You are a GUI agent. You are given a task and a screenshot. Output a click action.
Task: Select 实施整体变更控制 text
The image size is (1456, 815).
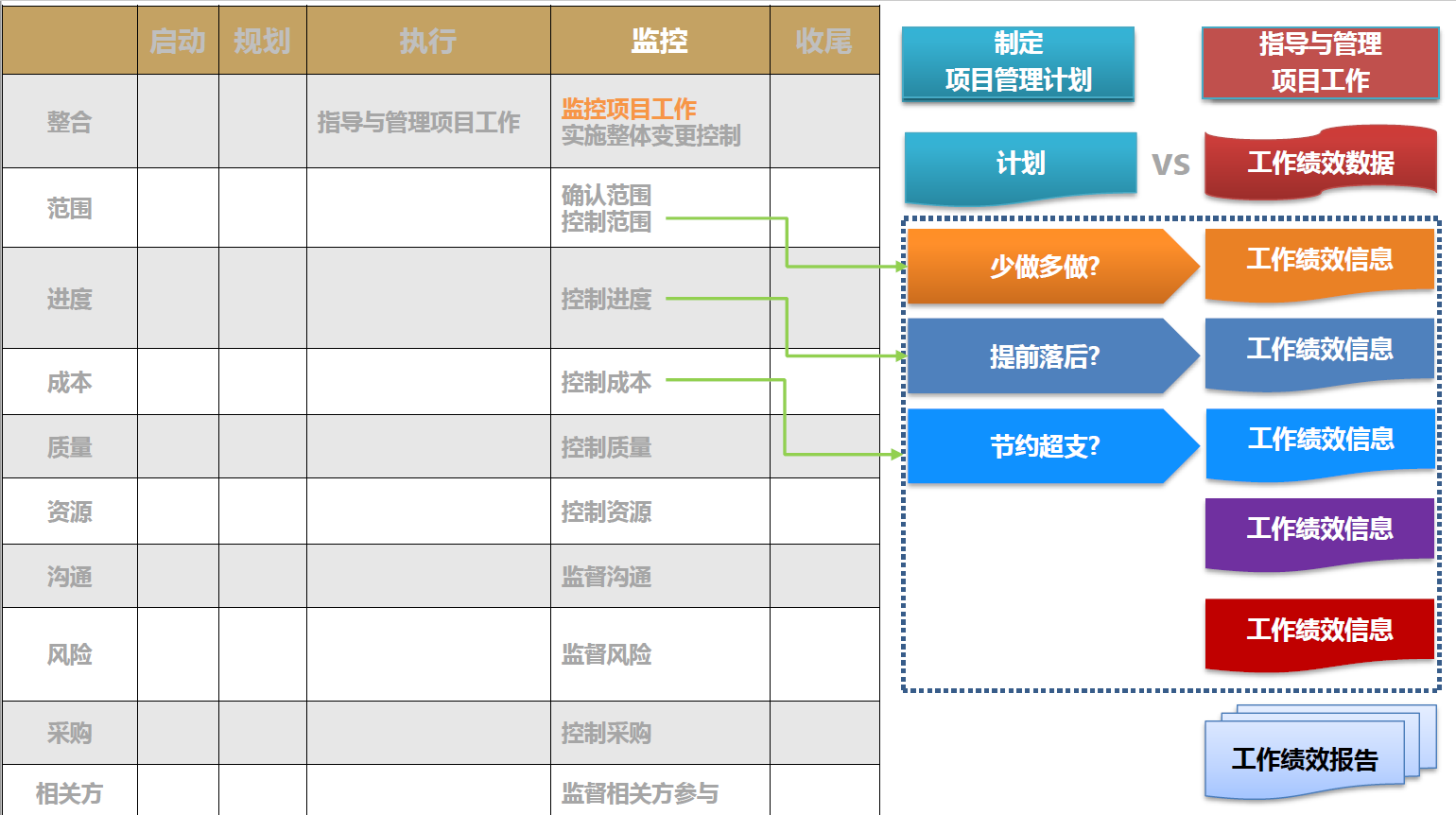[651, 135]
